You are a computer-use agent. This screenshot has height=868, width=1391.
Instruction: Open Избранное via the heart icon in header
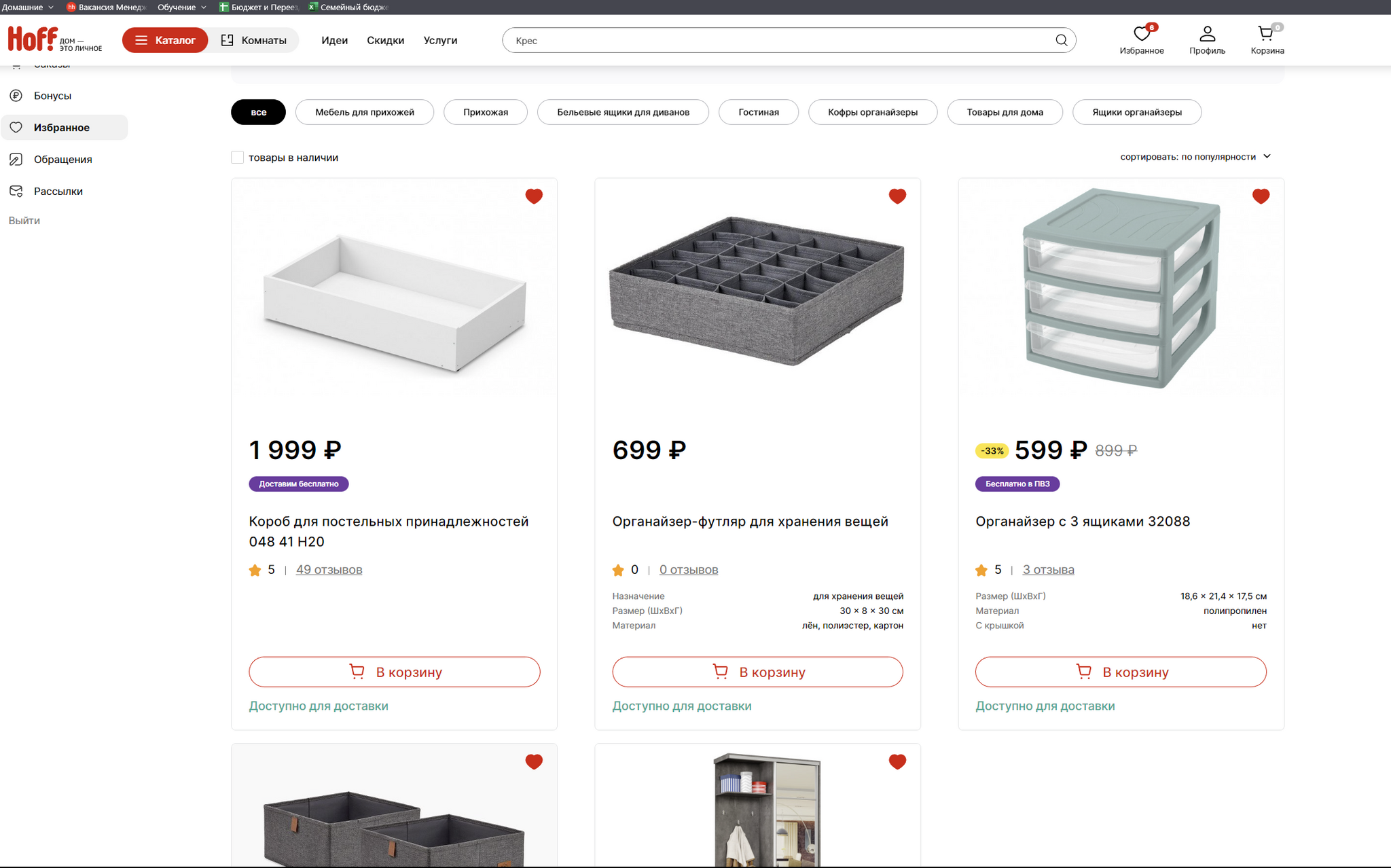[1142, 33]
